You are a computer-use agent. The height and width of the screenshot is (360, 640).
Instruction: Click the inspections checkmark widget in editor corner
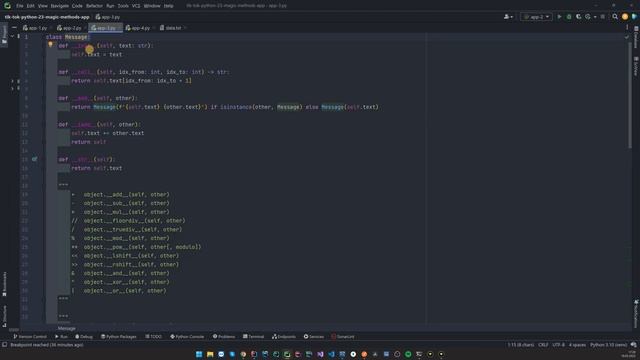click(627, 37)
